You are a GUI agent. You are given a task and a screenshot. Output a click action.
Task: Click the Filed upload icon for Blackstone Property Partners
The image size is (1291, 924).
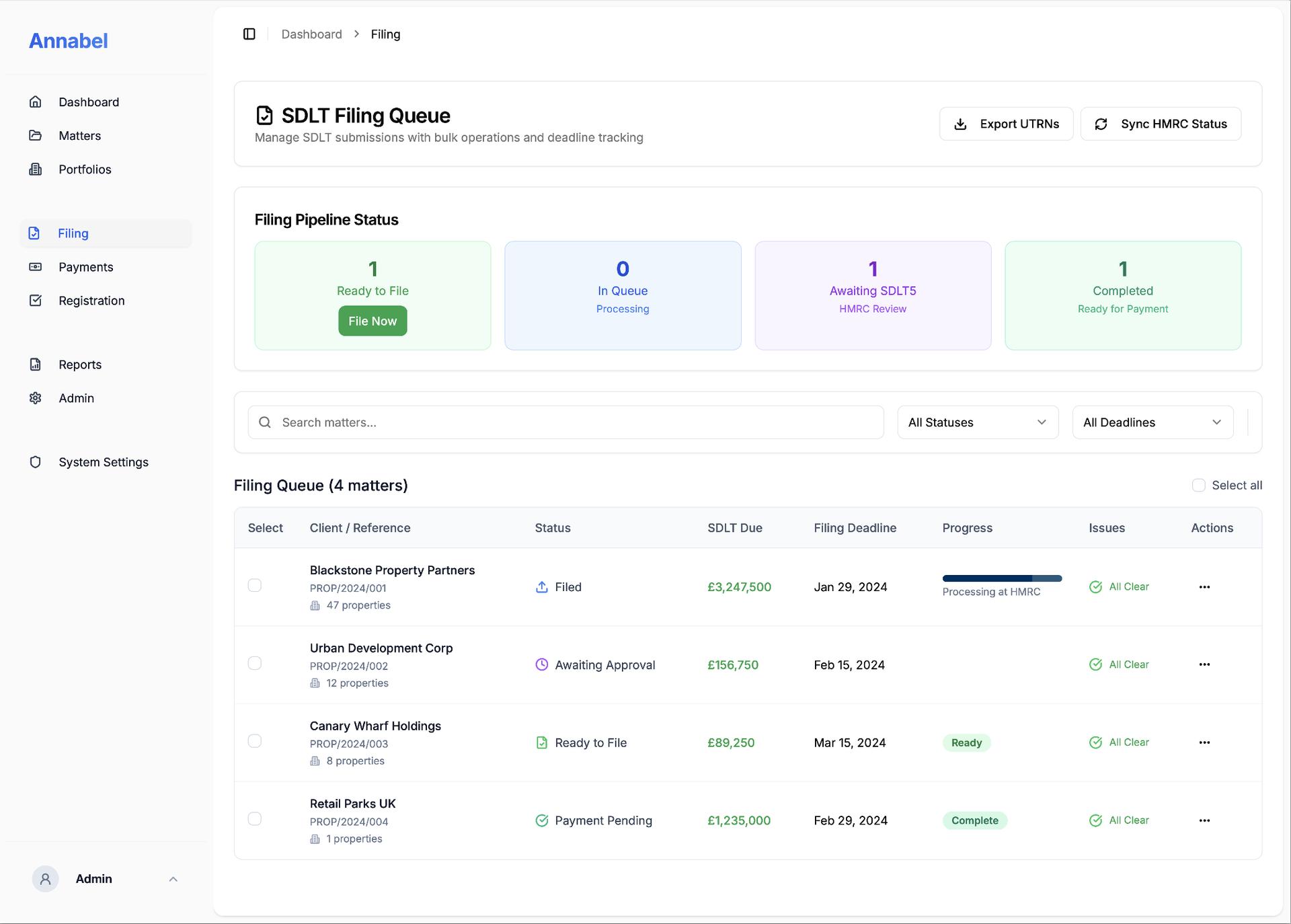(x=542, y=586)
